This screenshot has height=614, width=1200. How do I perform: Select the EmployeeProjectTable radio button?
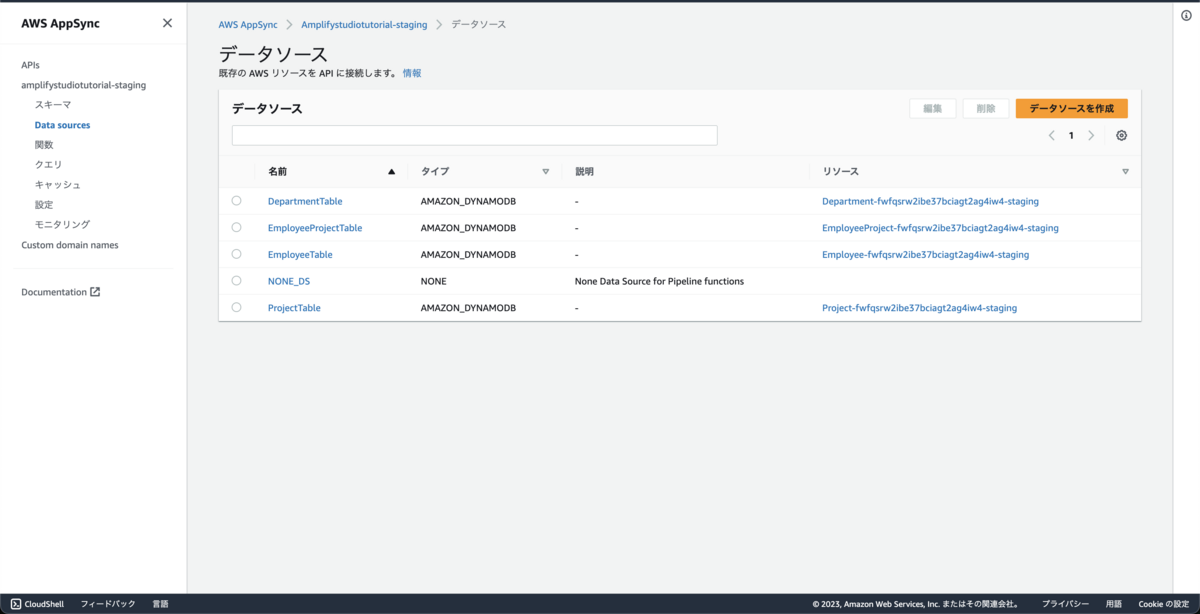(237, 227)
